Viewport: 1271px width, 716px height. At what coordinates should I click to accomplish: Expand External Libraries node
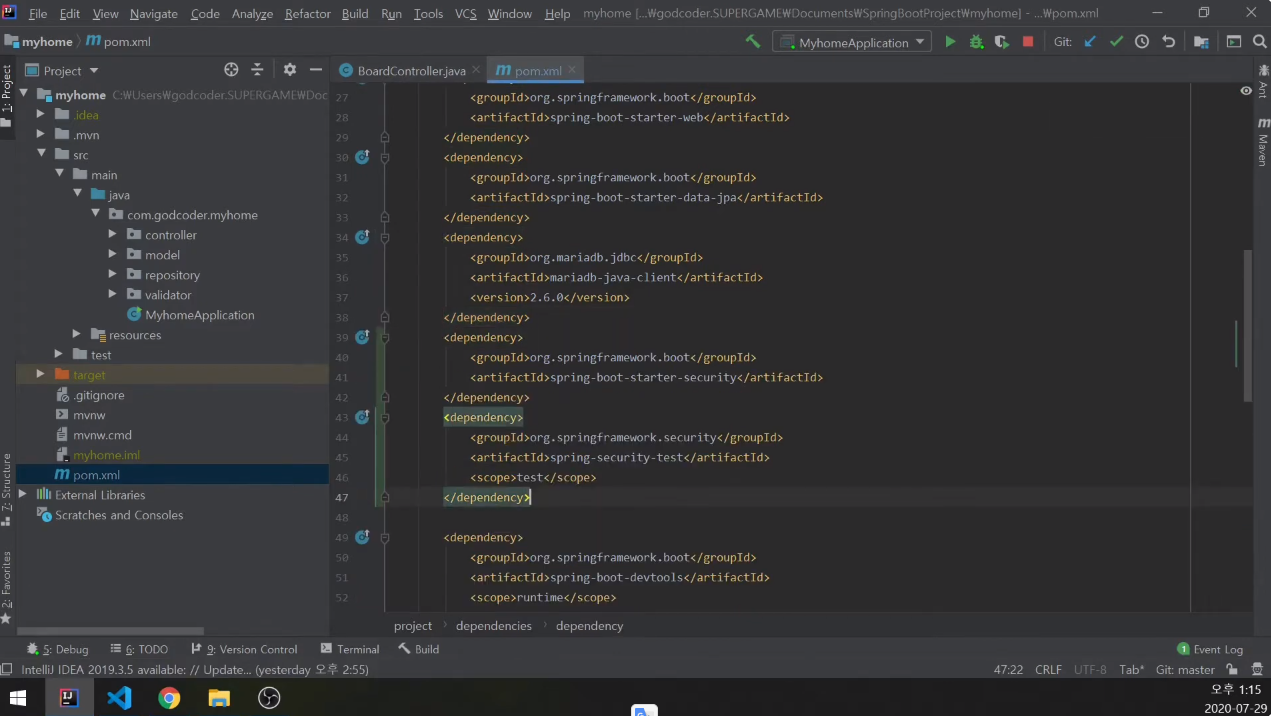pos(23,495)
